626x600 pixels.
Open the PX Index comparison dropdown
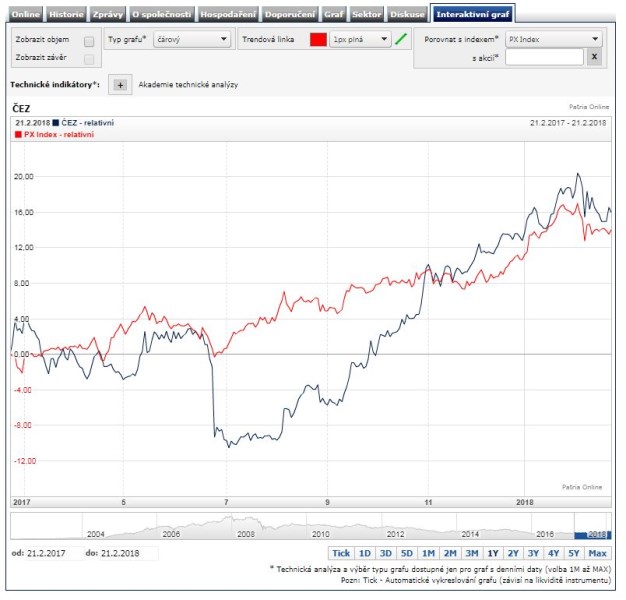pos(553,39)
